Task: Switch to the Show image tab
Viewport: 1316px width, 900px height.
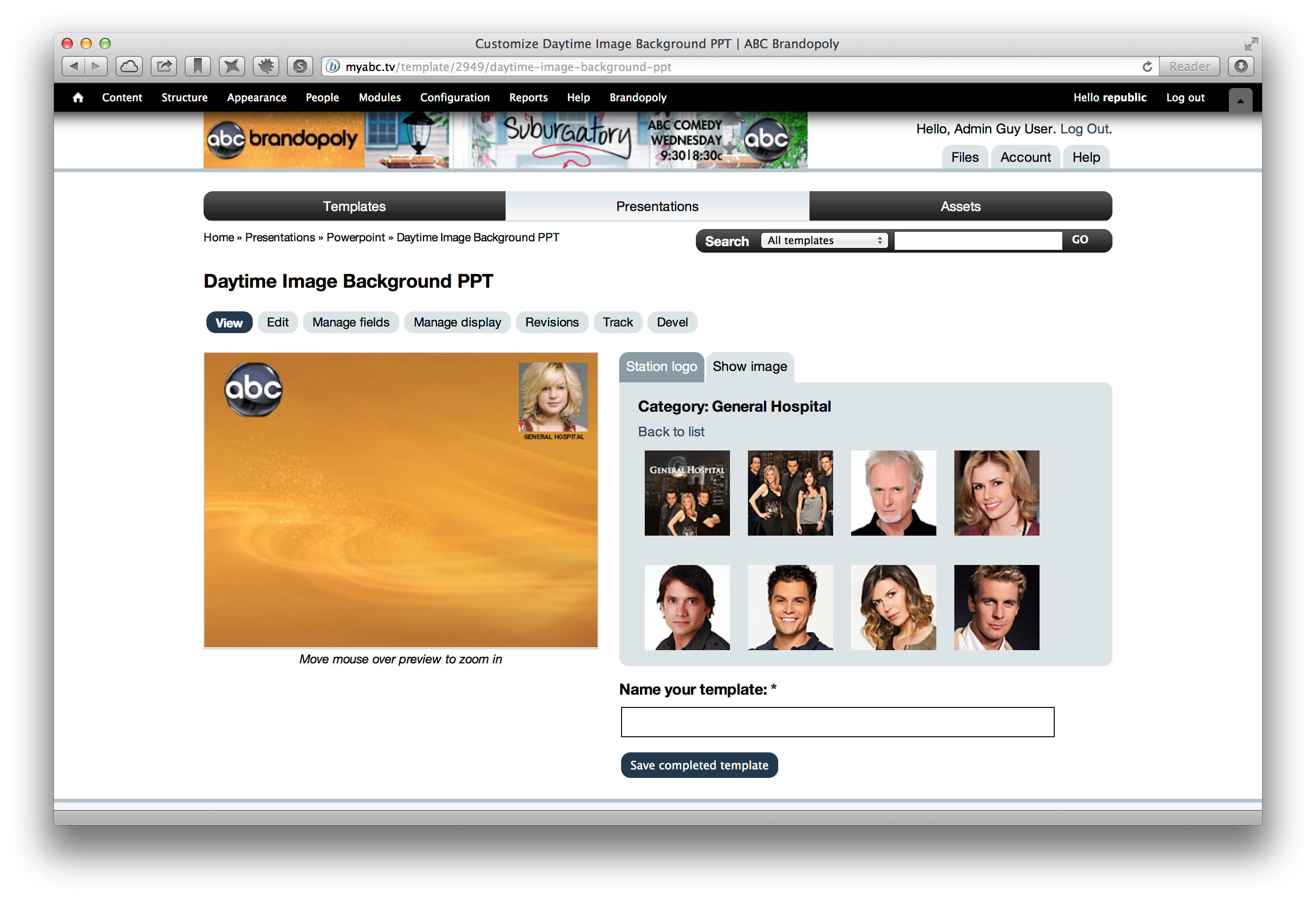Action: [750, 367]
